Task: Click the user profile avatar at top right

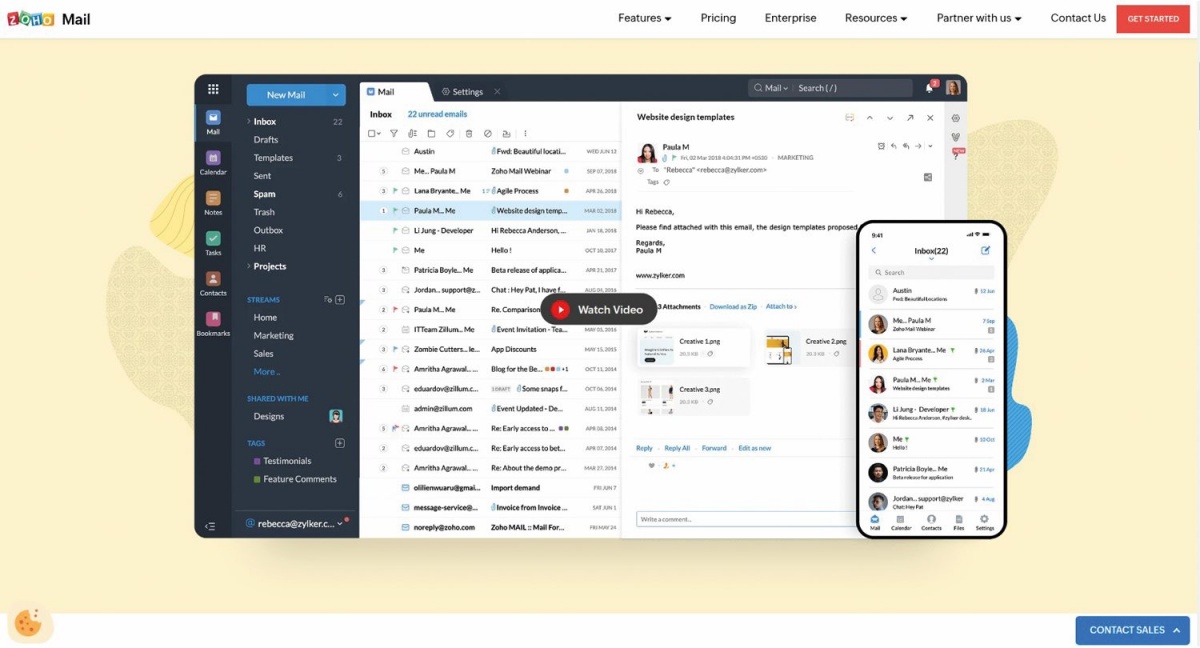Action: point(953,88)
